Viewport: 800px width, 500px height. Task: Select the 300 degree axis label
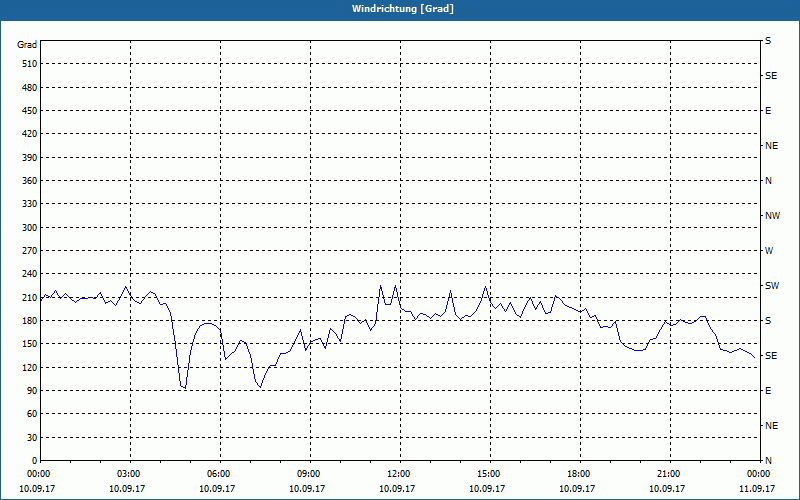30,228
